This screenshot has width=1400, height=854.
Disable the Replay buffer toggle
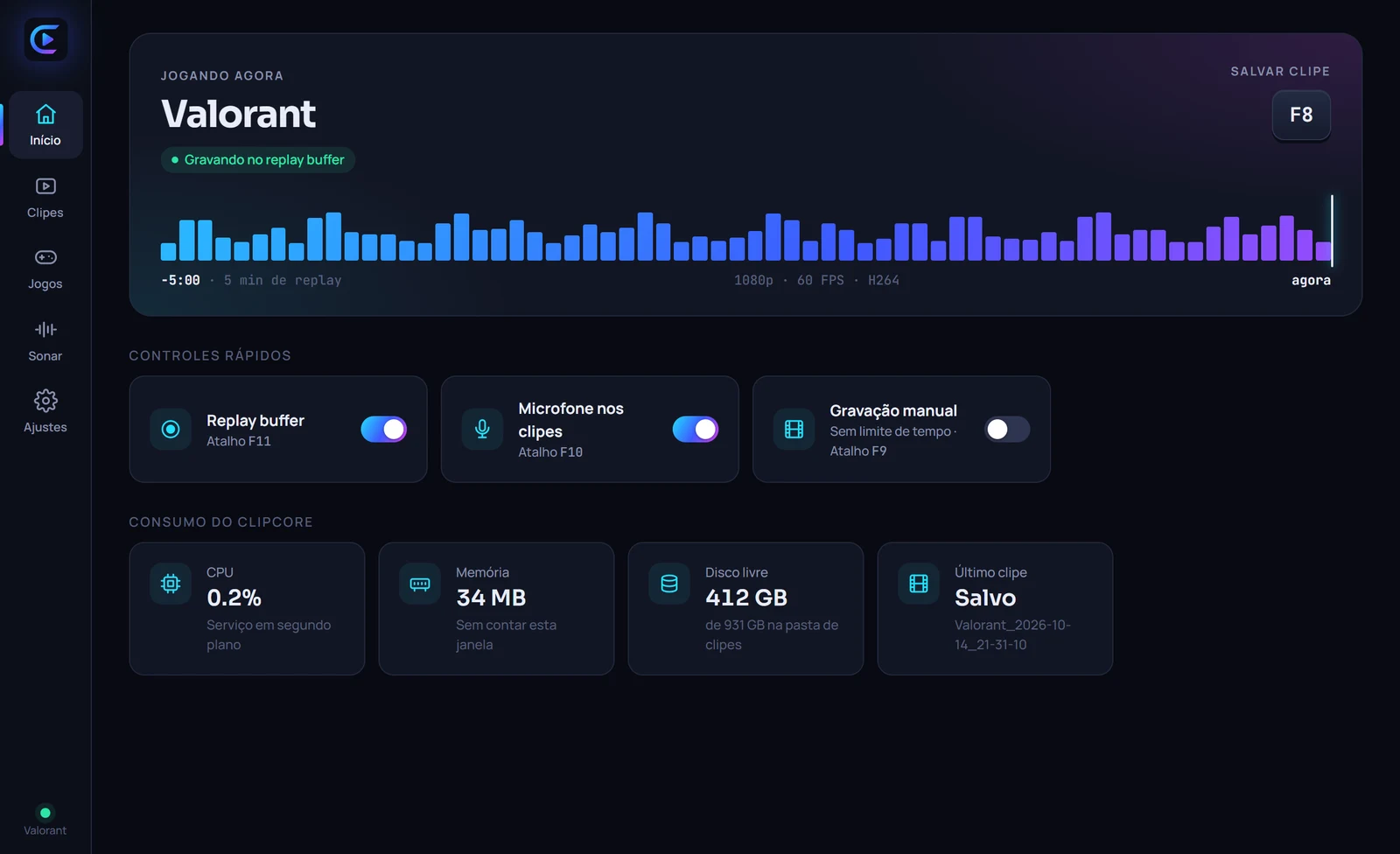click(384, 429)
